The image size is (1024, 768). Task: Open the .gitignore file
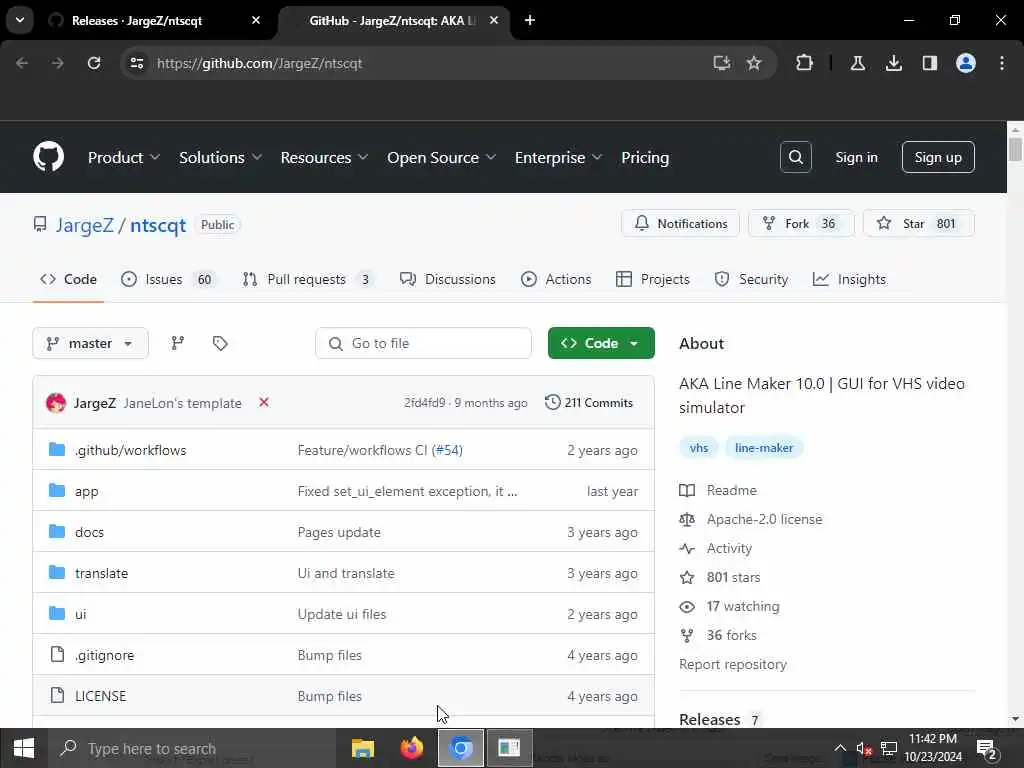point(104,655)
